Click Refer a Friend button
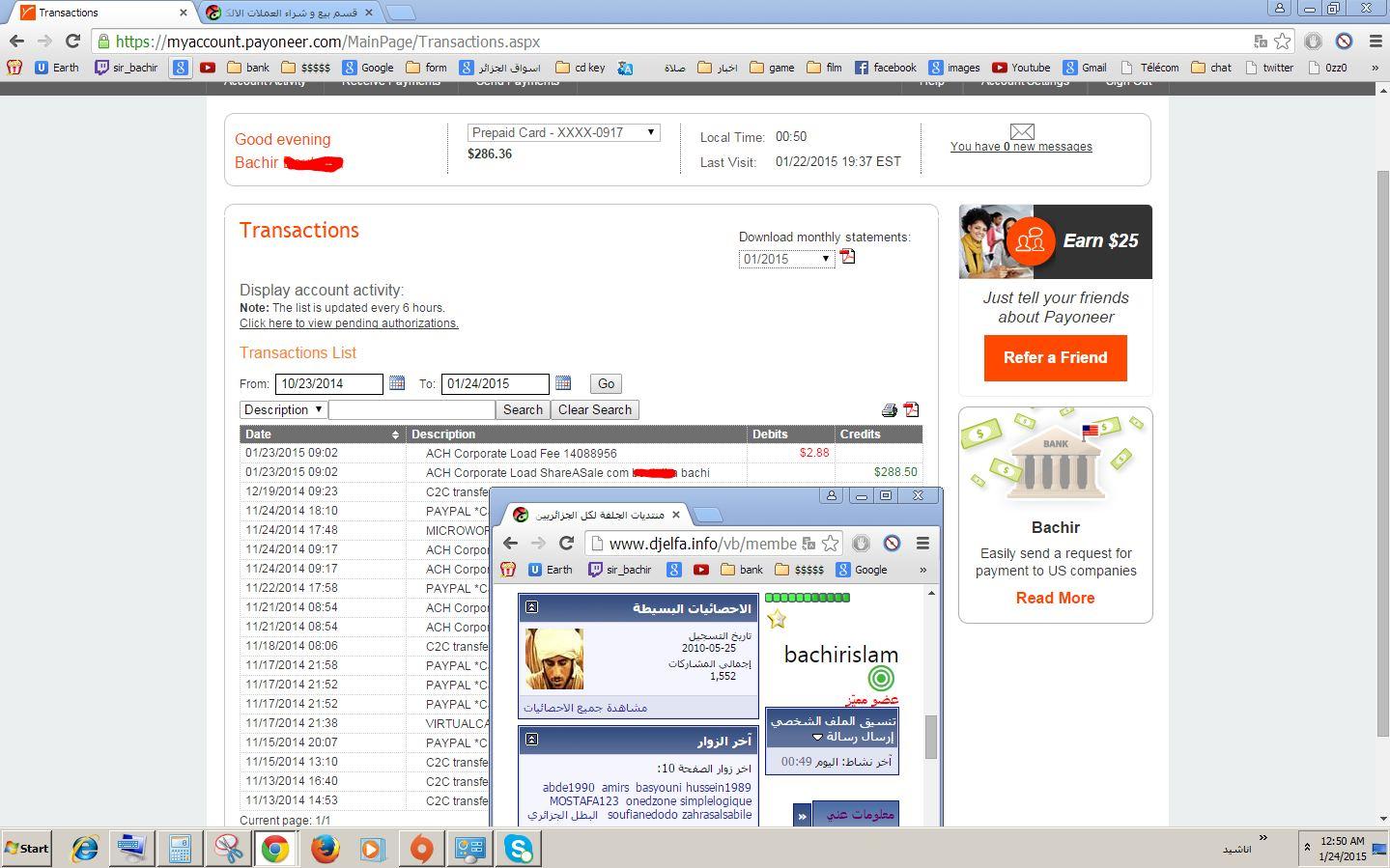 pos(1055,357)
